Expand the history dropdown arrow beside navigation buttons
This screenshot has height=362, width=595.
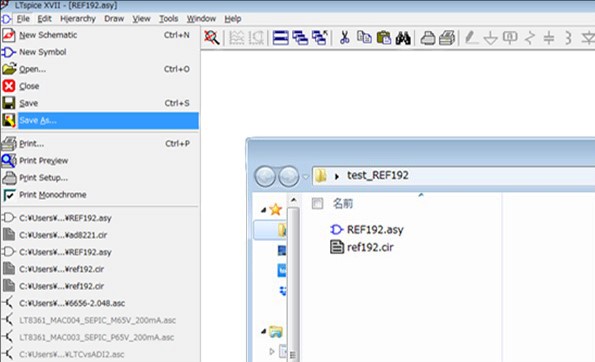click(x=305, y=177)
